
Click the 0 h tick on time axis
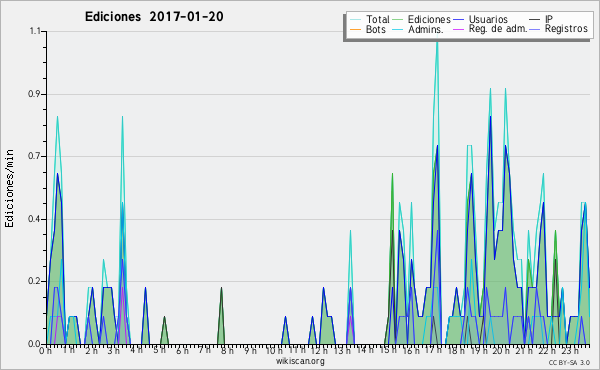coord(45,351)
